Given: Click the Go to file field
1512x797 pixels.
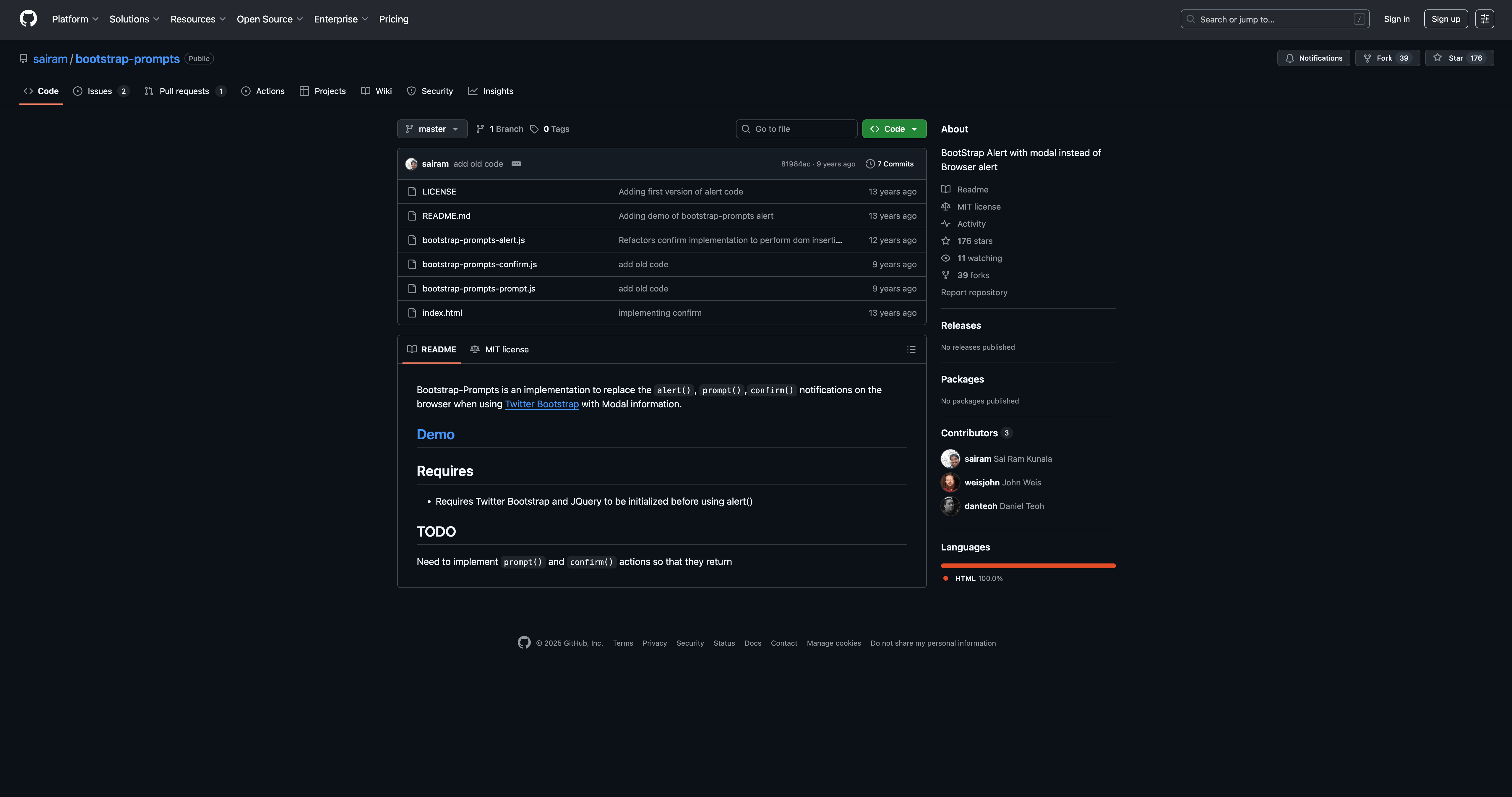Looking at the screenshot, I should click(796, 129).
